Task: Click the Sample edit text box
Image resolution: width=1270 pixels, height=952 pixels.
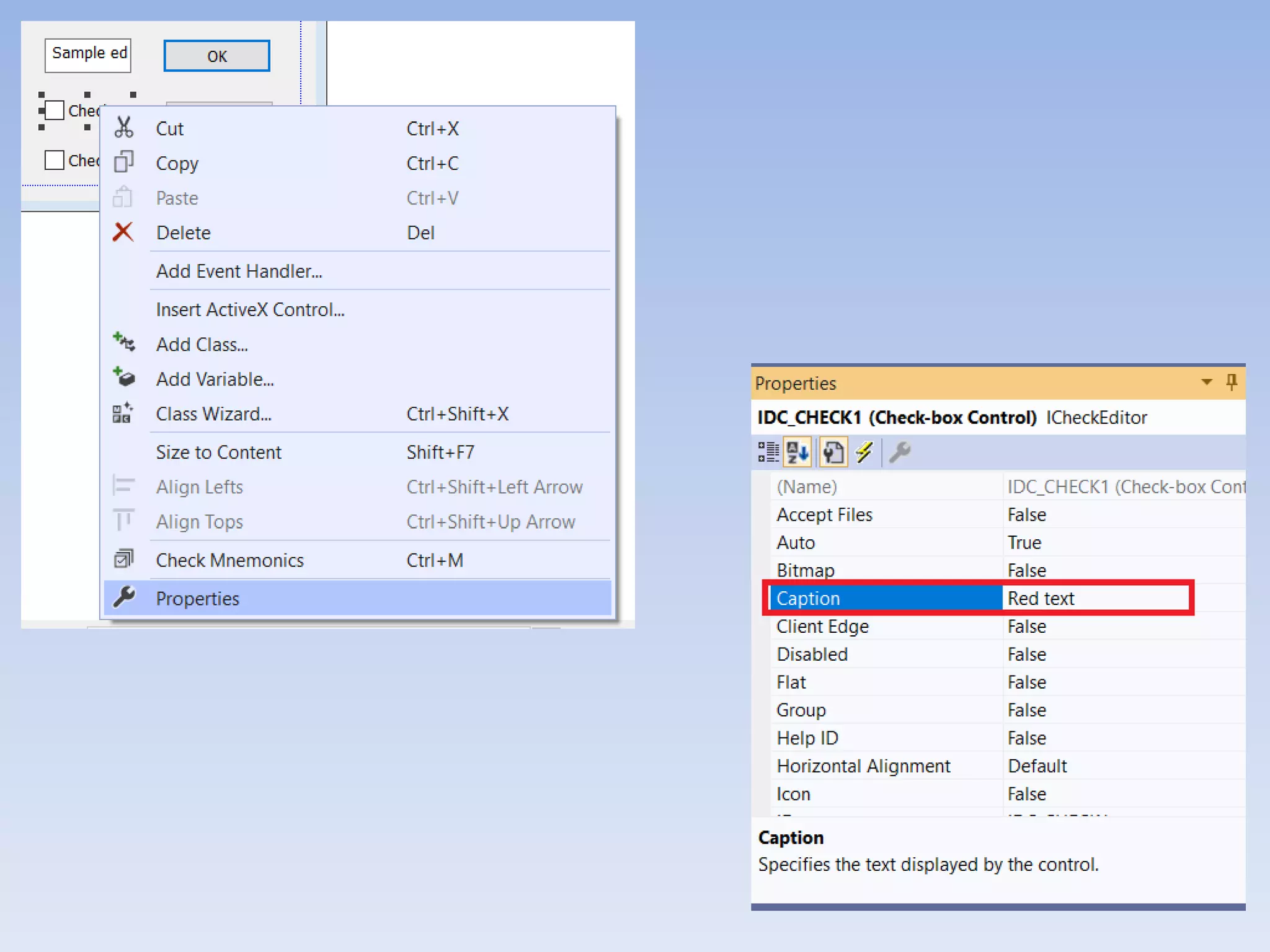Action: point(87,55)
